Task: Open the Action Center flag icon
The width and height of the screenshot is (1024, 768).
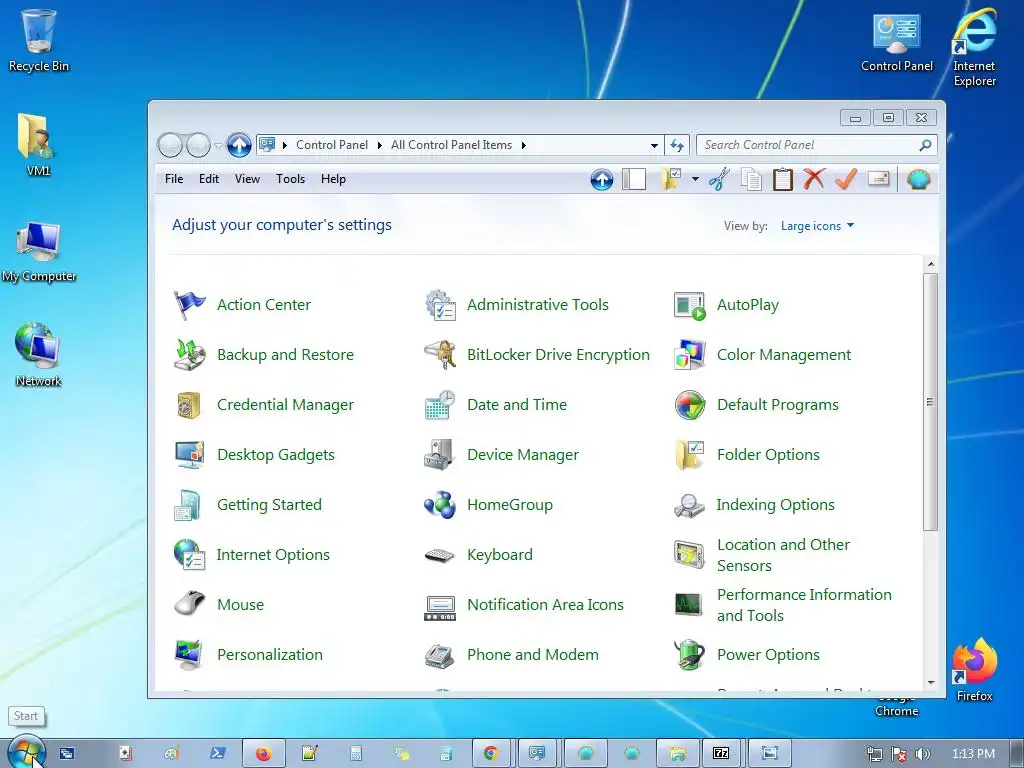Action: point(189,305)
